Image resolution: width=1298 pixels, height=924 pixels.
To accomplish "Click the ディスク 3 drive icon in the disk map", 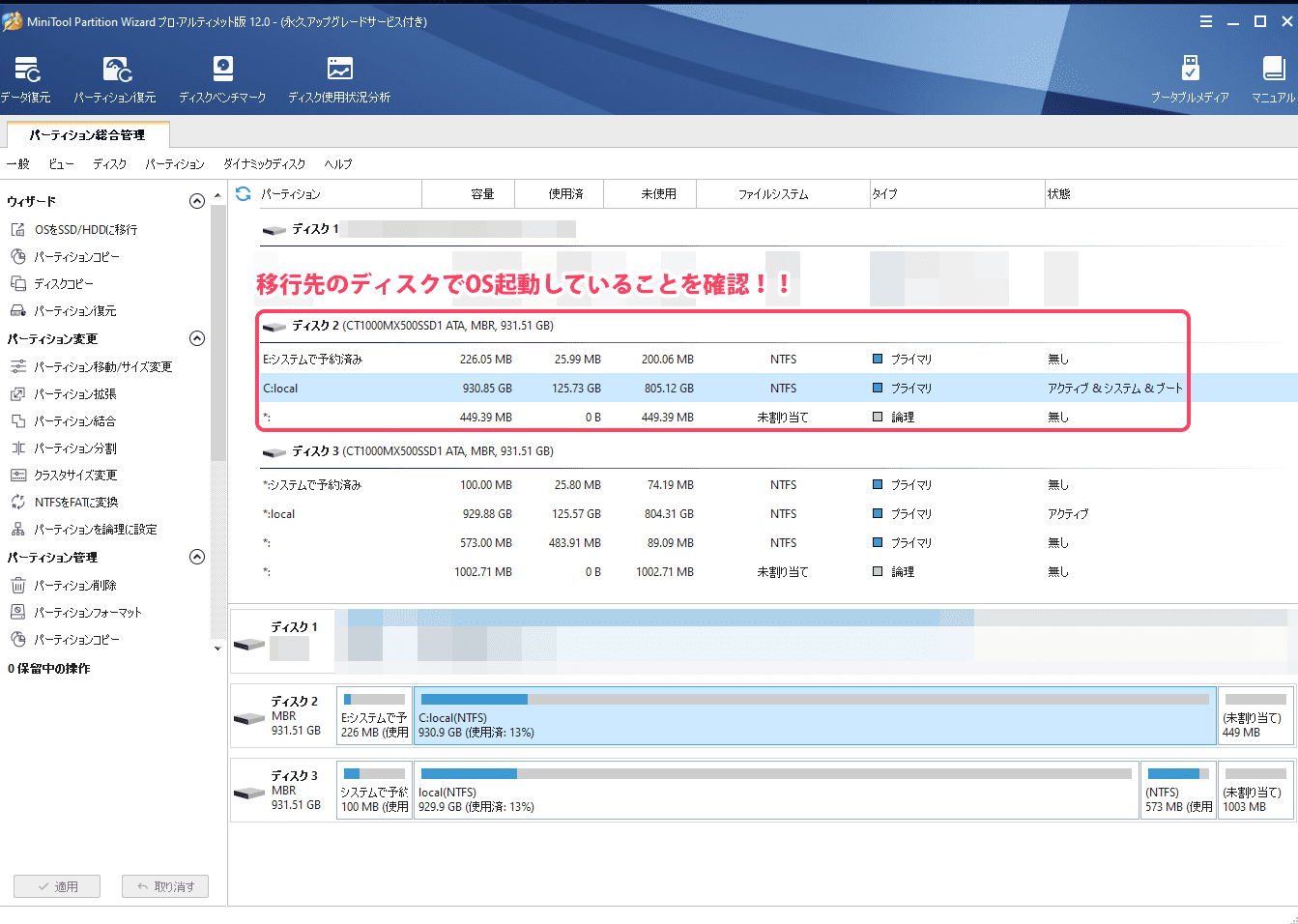I will pyautogui.click(x=249, y=793).
